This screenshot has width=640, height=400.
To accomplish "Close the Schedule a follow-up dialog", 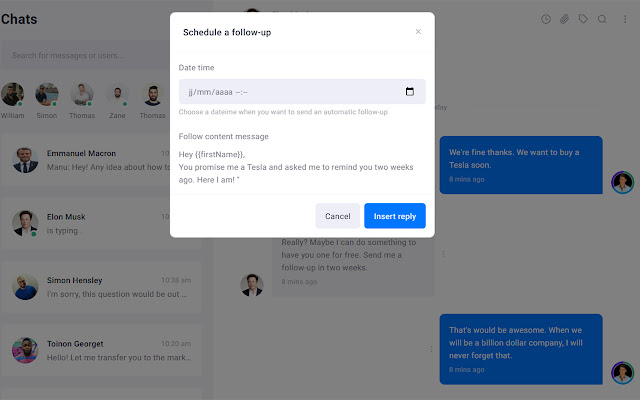I will (418, 32).
